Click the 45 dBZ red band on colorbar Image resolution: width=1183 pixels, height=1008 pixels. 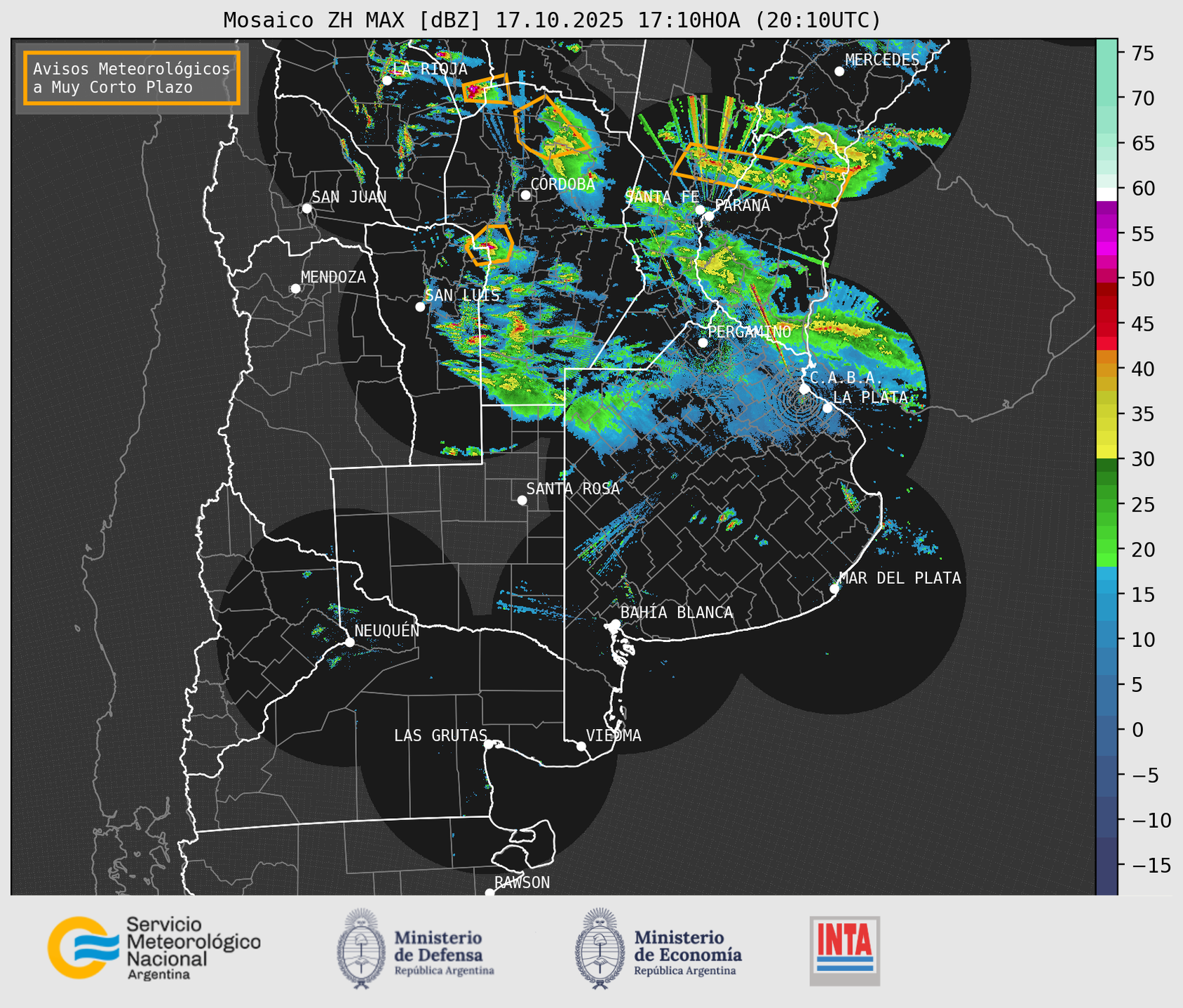coord(1107,324)
